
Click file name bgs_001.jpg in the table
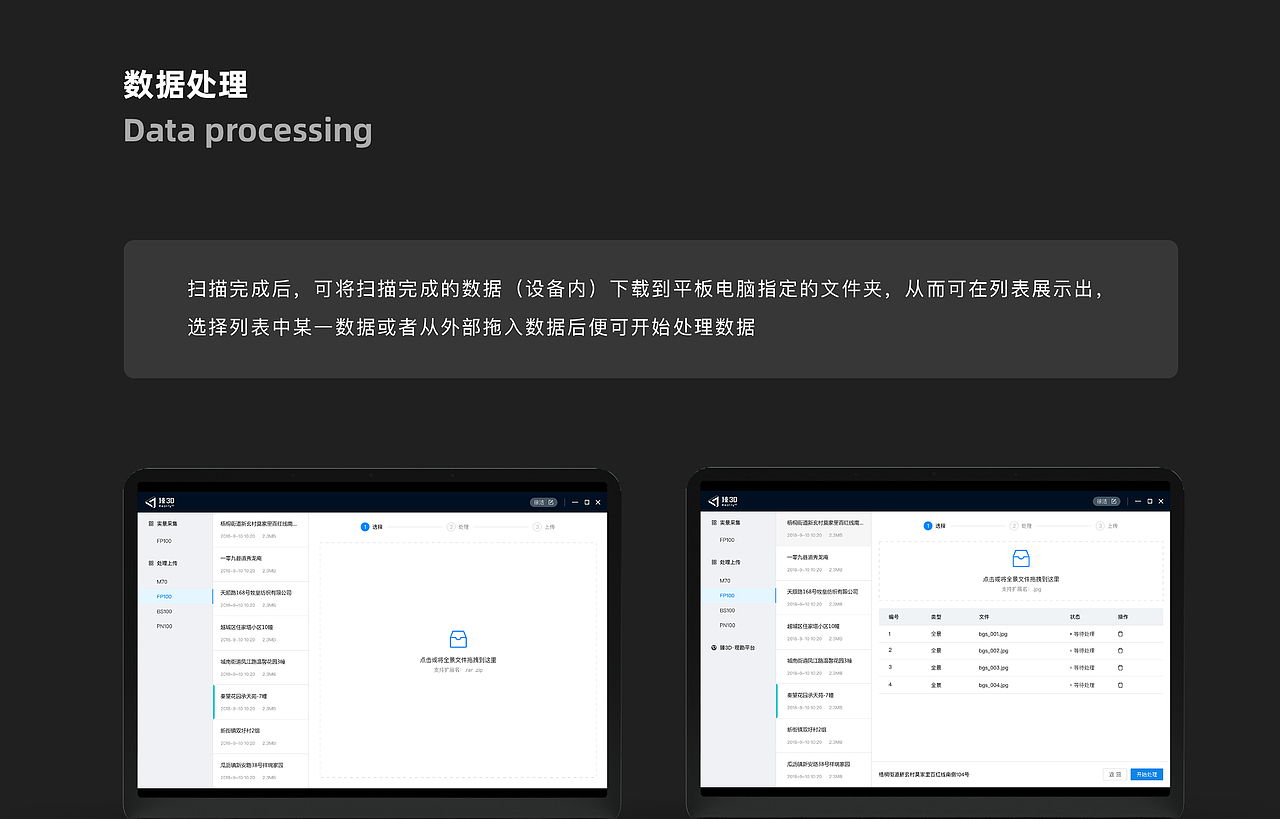pyautogui.click(x=993, y=634)
